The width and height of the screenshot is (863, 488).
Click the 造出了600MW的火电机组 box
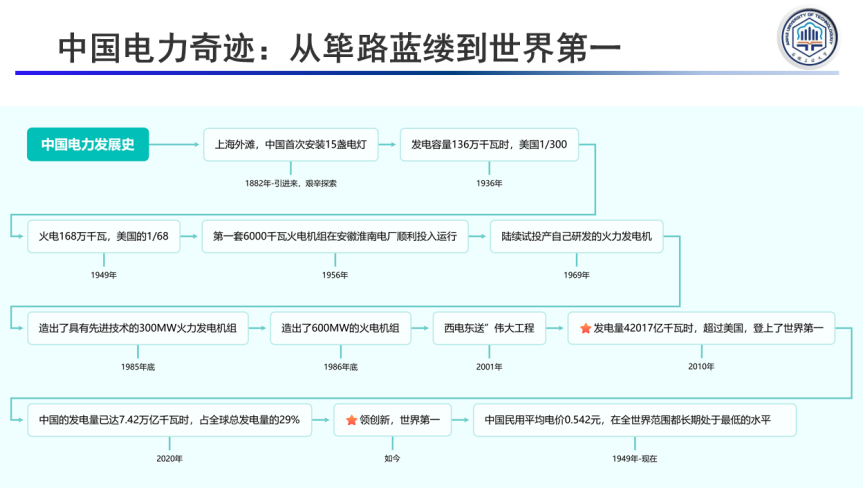click(x=340, y=328)
